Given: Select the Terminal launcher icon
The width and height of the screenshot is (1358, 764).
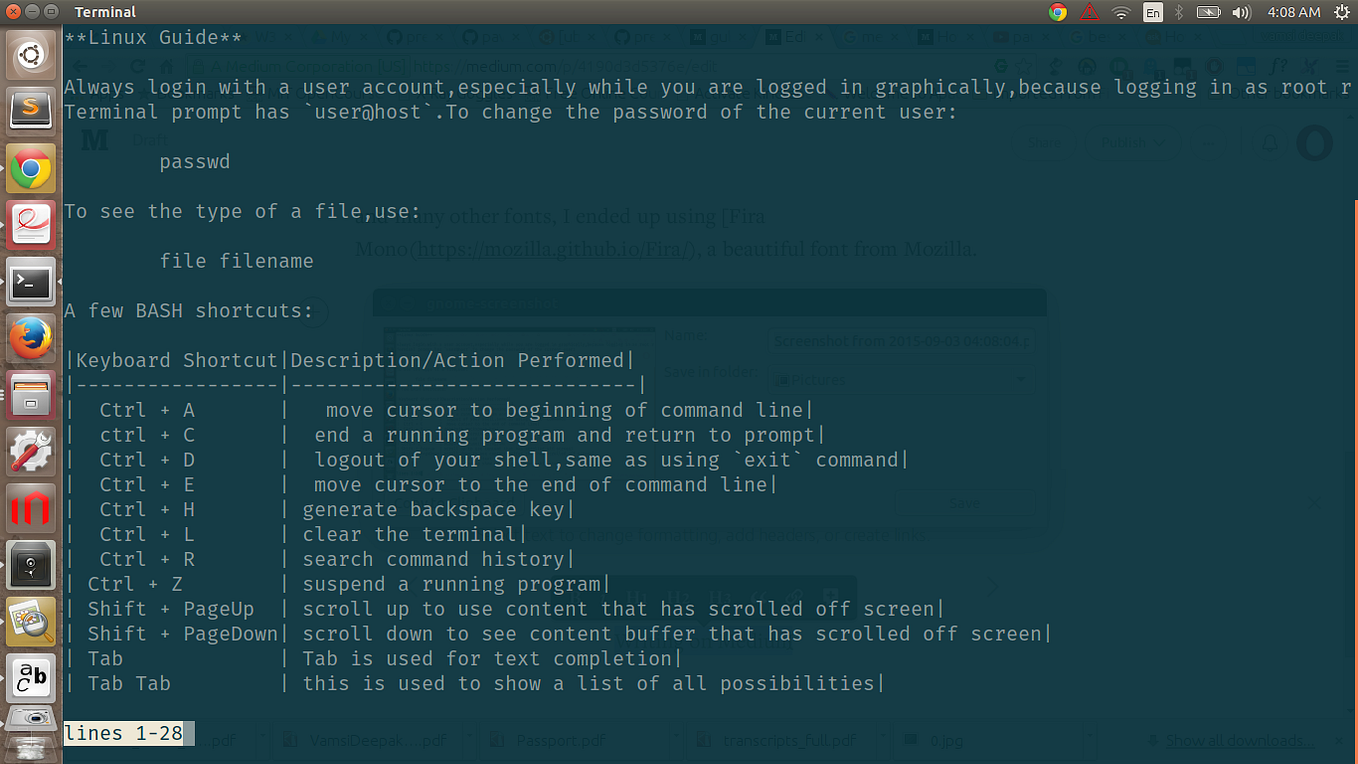Looking at the screenshot, I should [x=31, y=283].
